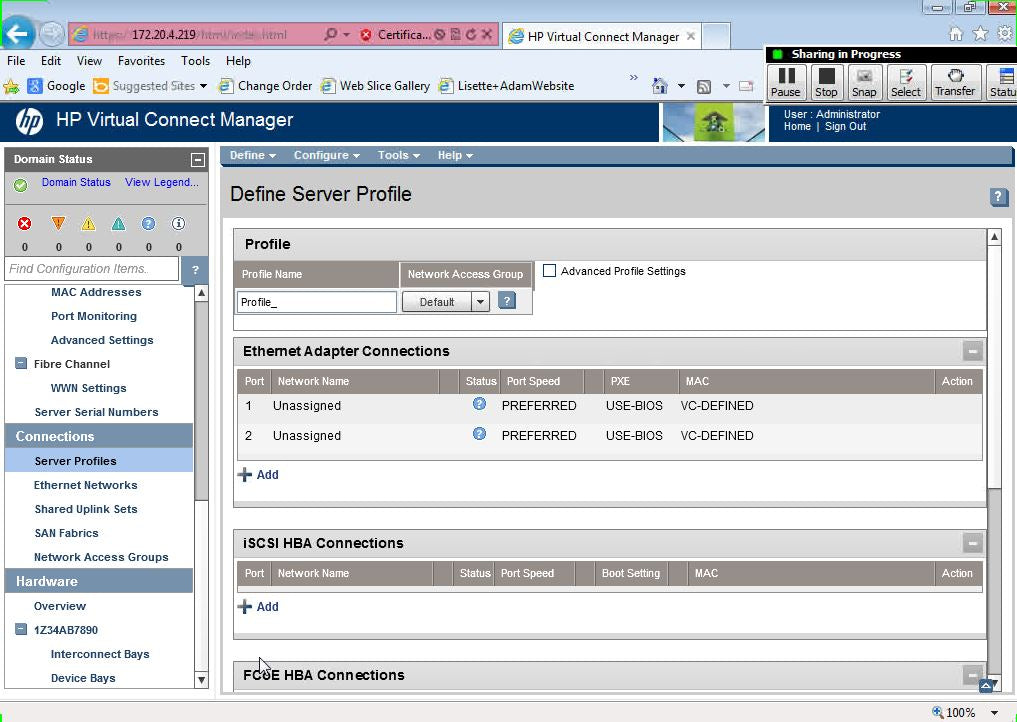Open Suggested Sites dropdown arrow

point(203,86)
